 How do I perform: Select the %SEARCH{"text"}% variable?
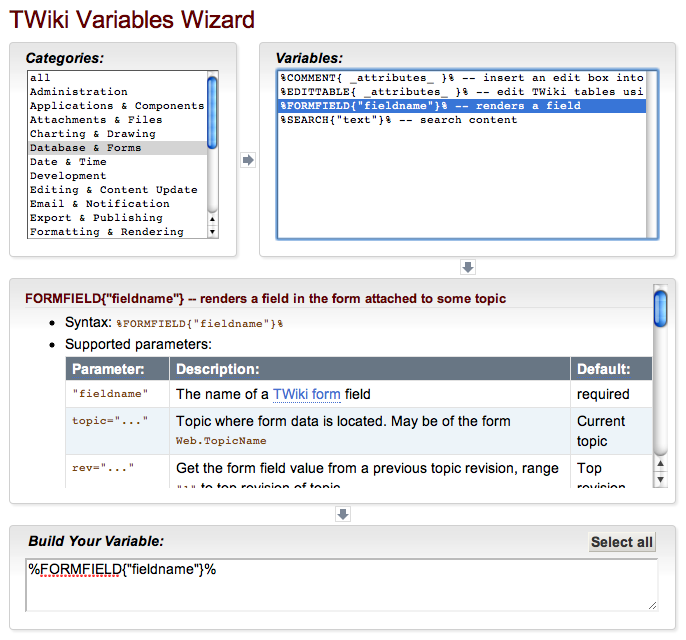pos(462,120)
